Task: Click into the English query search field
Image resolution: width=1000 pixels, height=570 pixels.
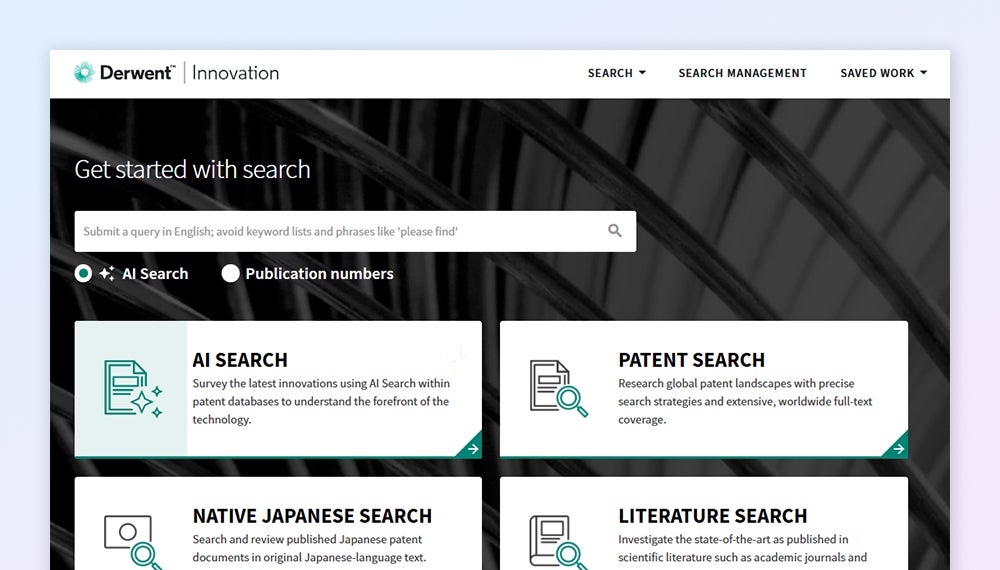Action: tap(340, 231)
